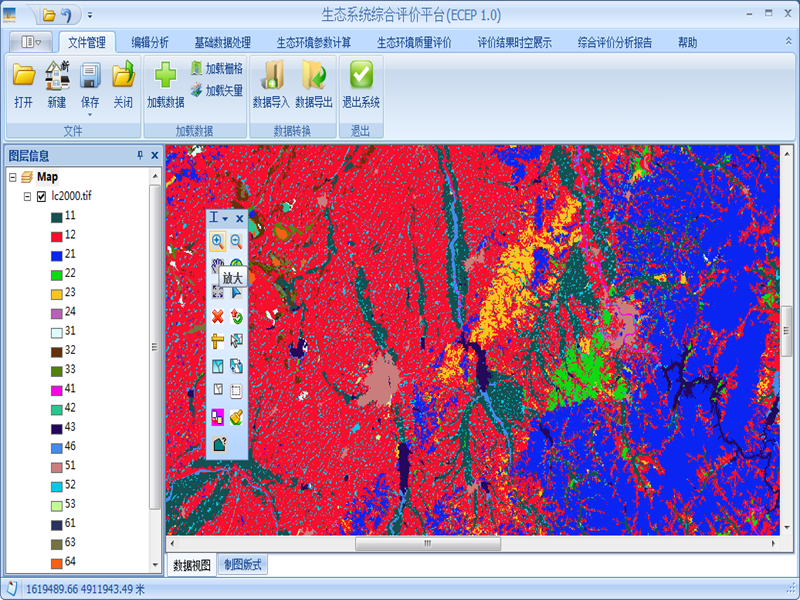Click the red color swatch for class 12
800x600 pixels.
tap(57, 235)
